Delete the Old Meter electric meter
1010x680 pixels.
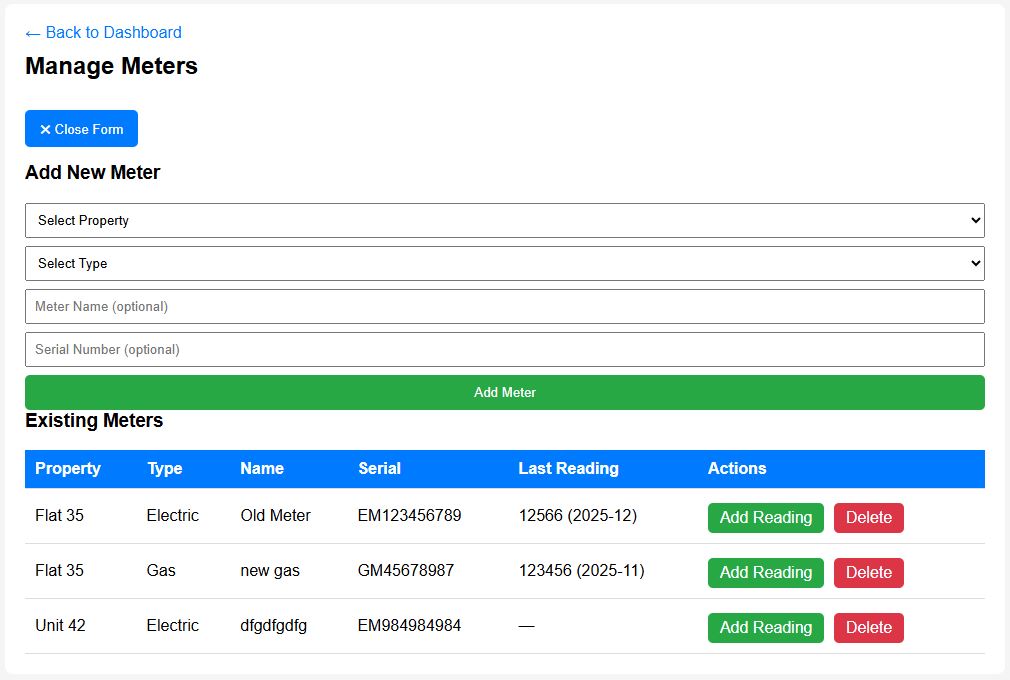(x=868, y=517)
